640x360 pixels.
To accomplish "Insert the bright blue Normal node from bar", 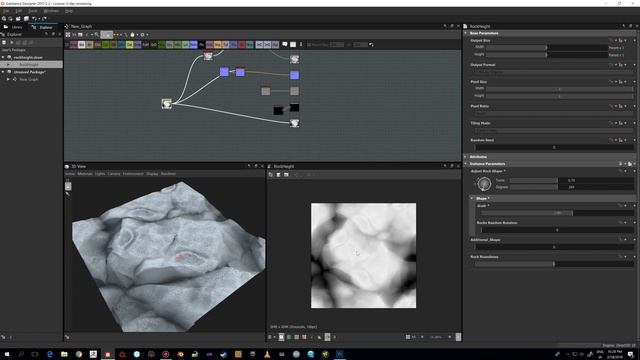I will (x=193, y=44).
